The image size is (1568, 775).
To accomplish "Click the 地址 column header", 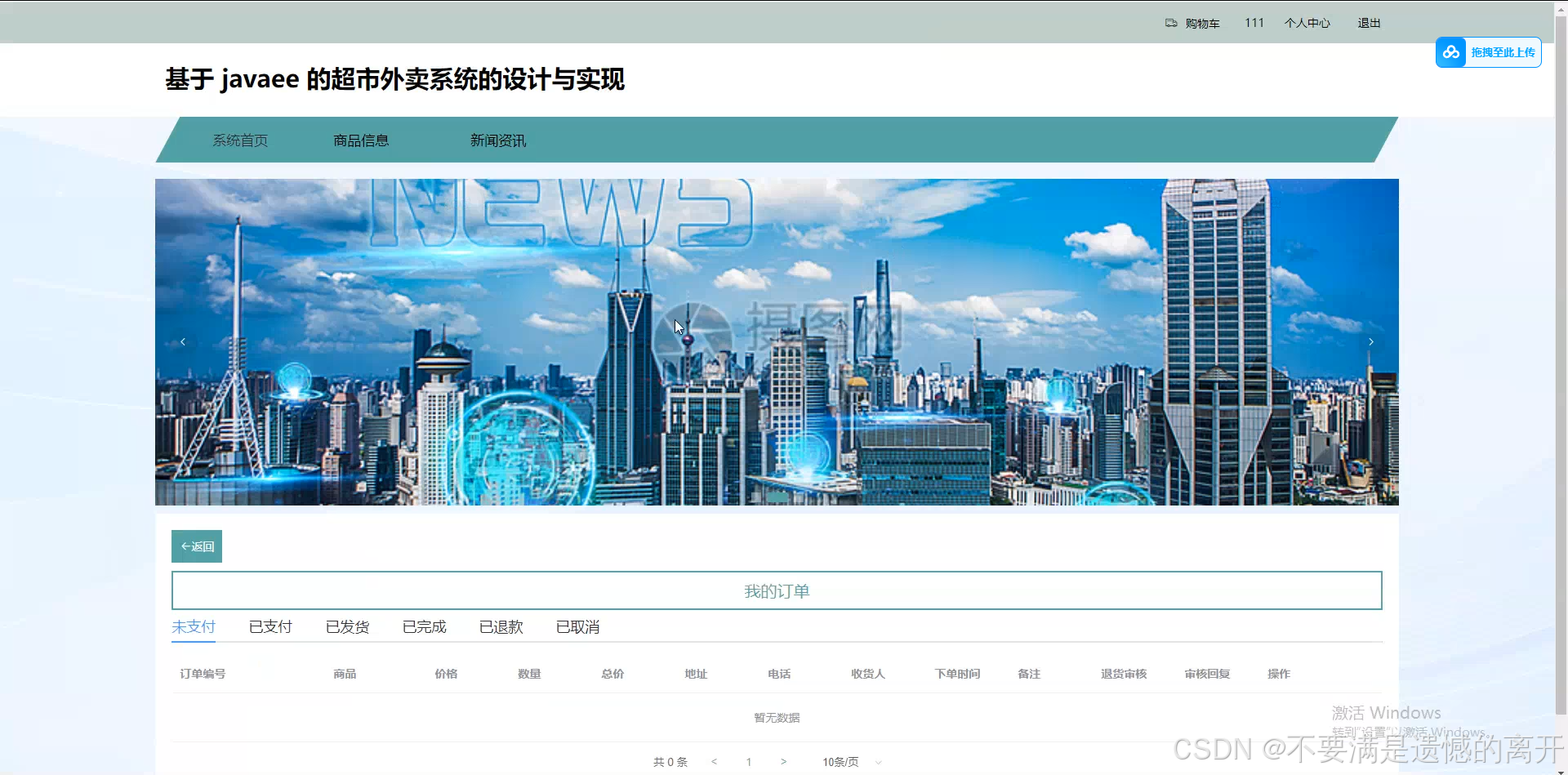I will (x=696, y=674).
